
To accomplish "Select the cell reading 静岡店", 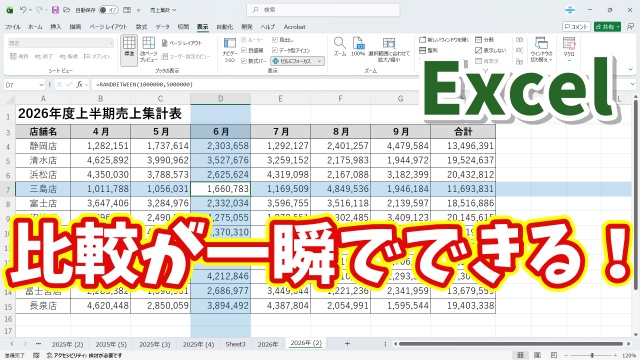I will point(43,146).
